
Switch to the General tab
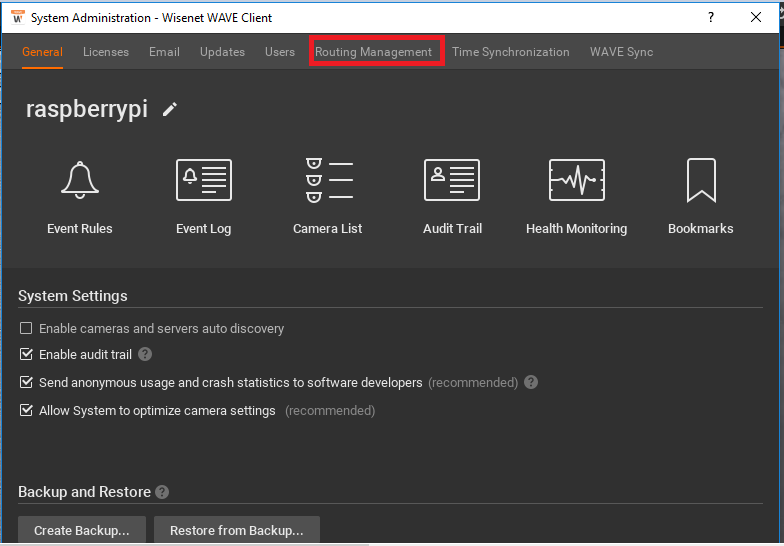click(x=42, y=52)
